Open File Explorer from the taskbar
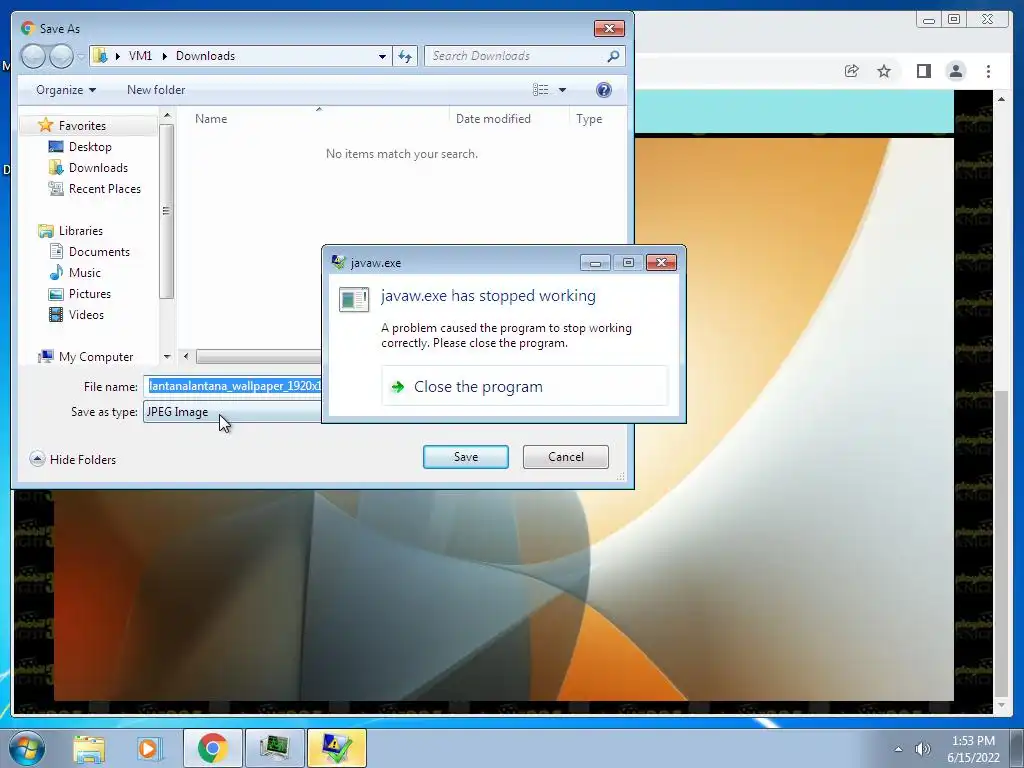 pyautogui.click(x=89, y=748)
